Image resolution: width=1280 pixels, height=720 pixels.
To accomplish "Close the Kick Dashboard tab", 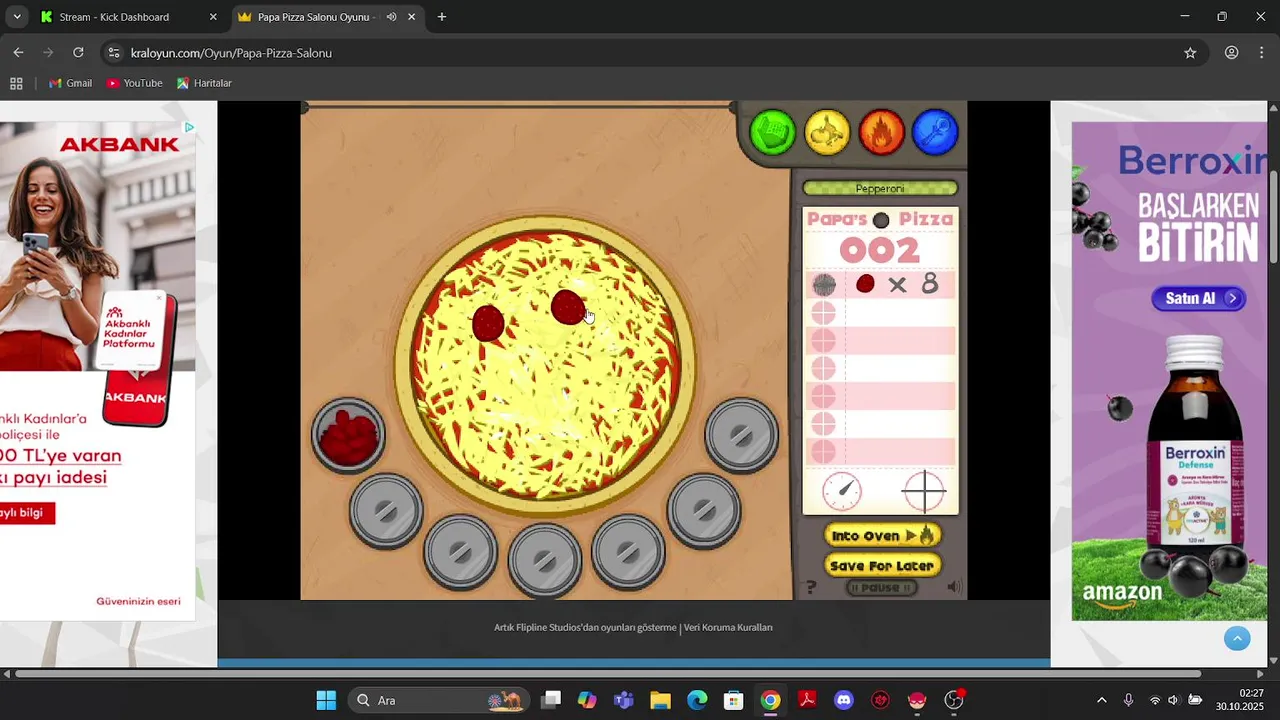I will [x=213, y=17].
